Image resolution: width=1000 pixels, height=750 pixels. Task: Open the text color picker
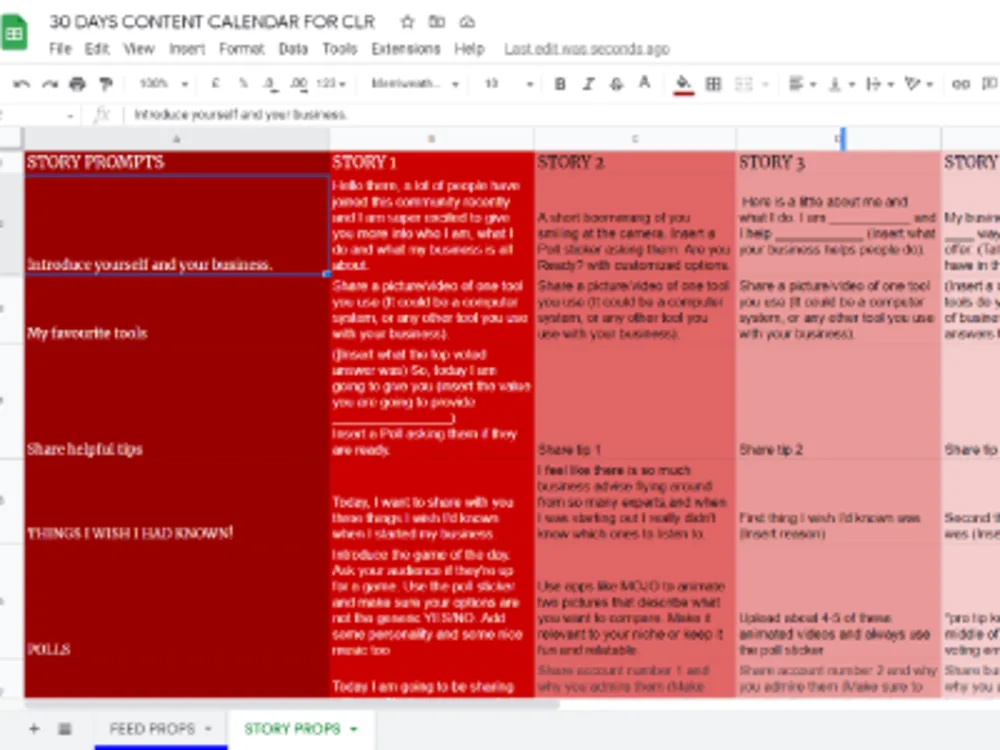(x=645, y=83)
